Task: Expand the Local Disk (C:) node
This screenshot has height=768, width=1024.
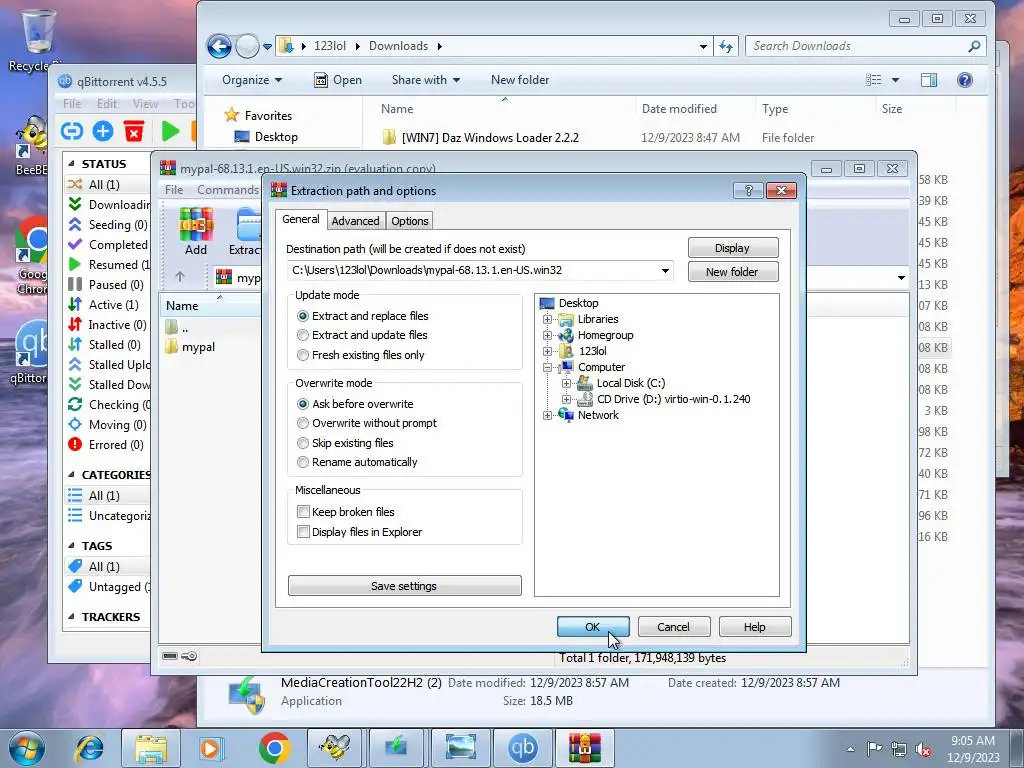Action: 566,383
